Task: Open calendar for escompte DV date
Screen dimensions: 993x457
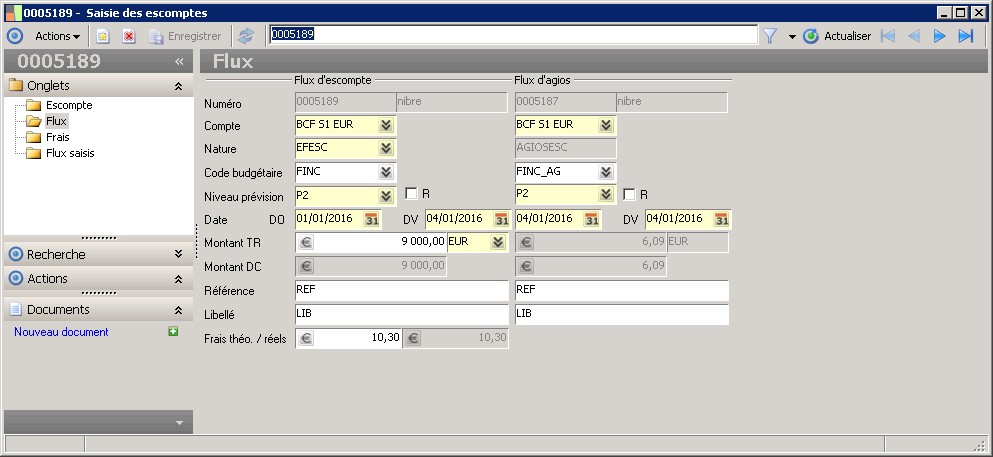Action: coord(501,220)
